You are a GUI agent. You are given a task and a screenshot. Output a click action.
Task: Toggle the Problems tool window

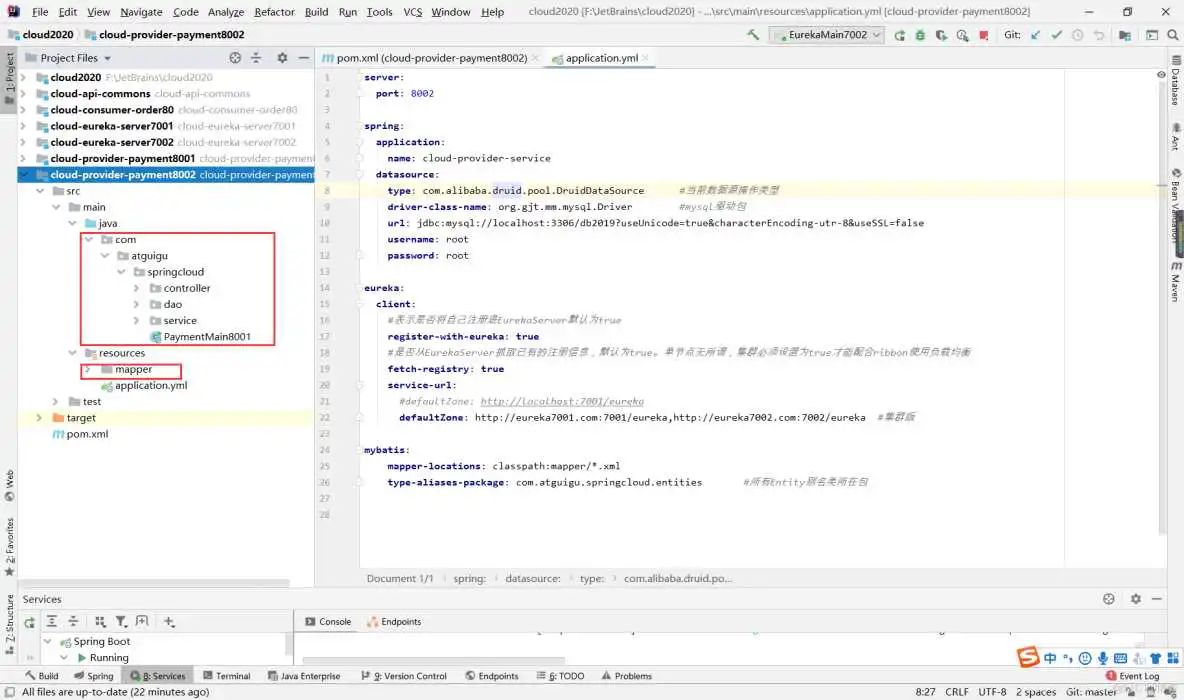[626, 675]
